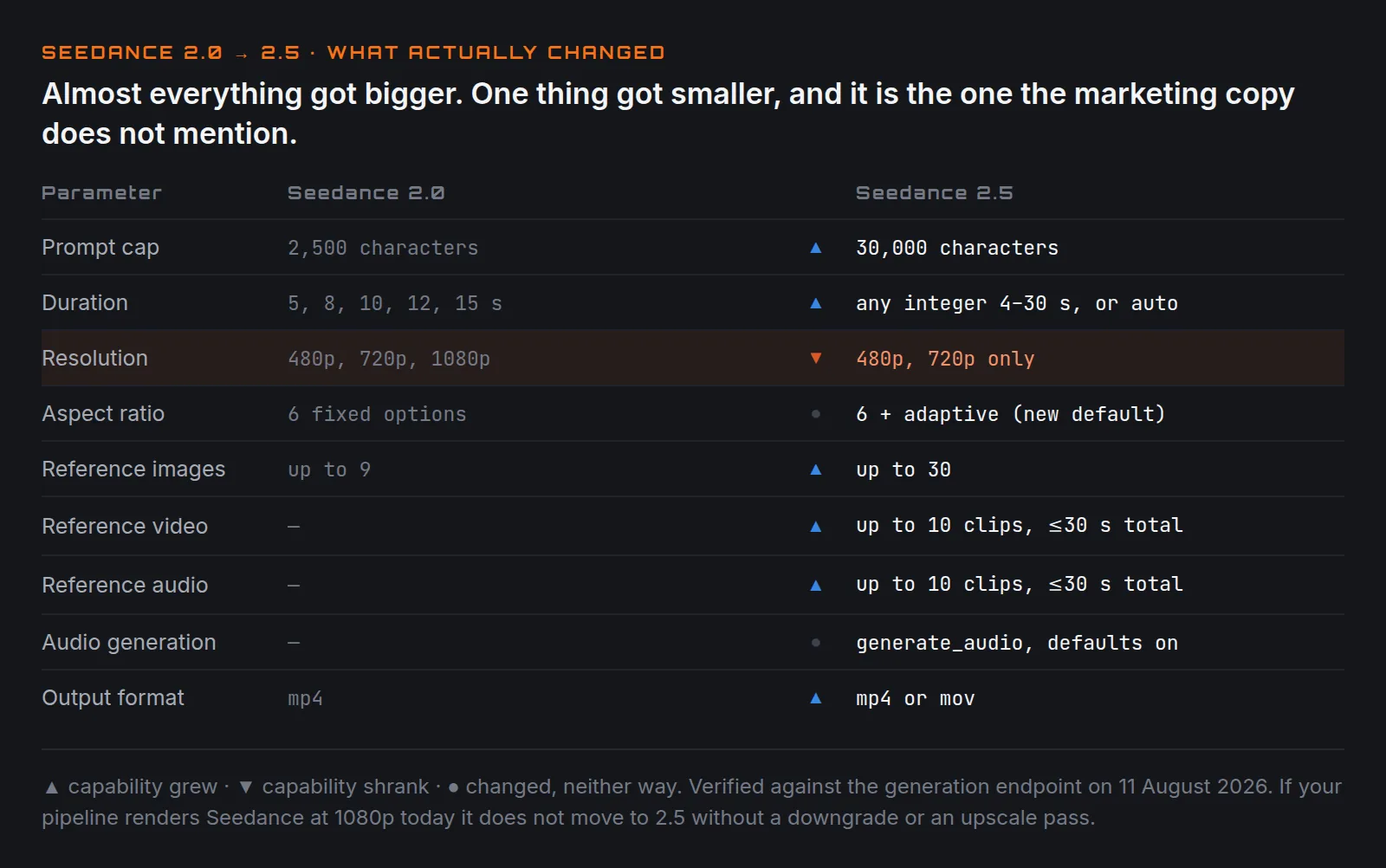The height and width of the screenshot is (868, 1386).
Task: Click the '30,000 characters' cell
Action: [x=957, y=248]
